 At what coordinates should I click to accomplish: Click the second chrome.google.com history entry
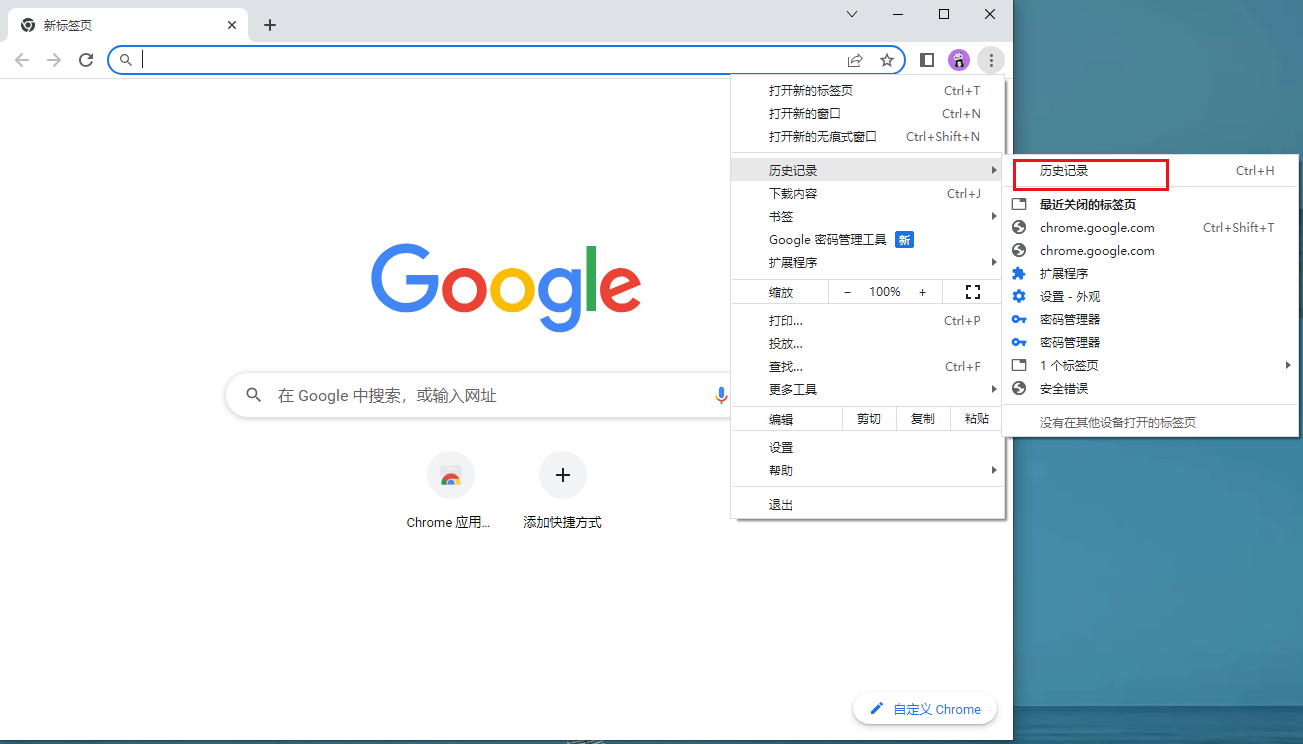pyautogui.click(x=1150, y=250)
